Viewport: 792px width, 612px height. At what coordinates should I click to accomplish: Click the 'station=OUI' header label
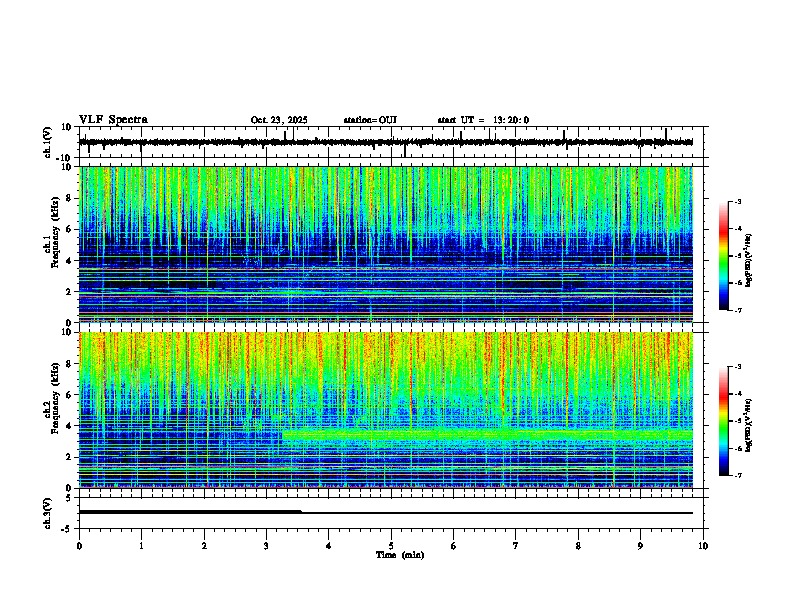point(370,120)
